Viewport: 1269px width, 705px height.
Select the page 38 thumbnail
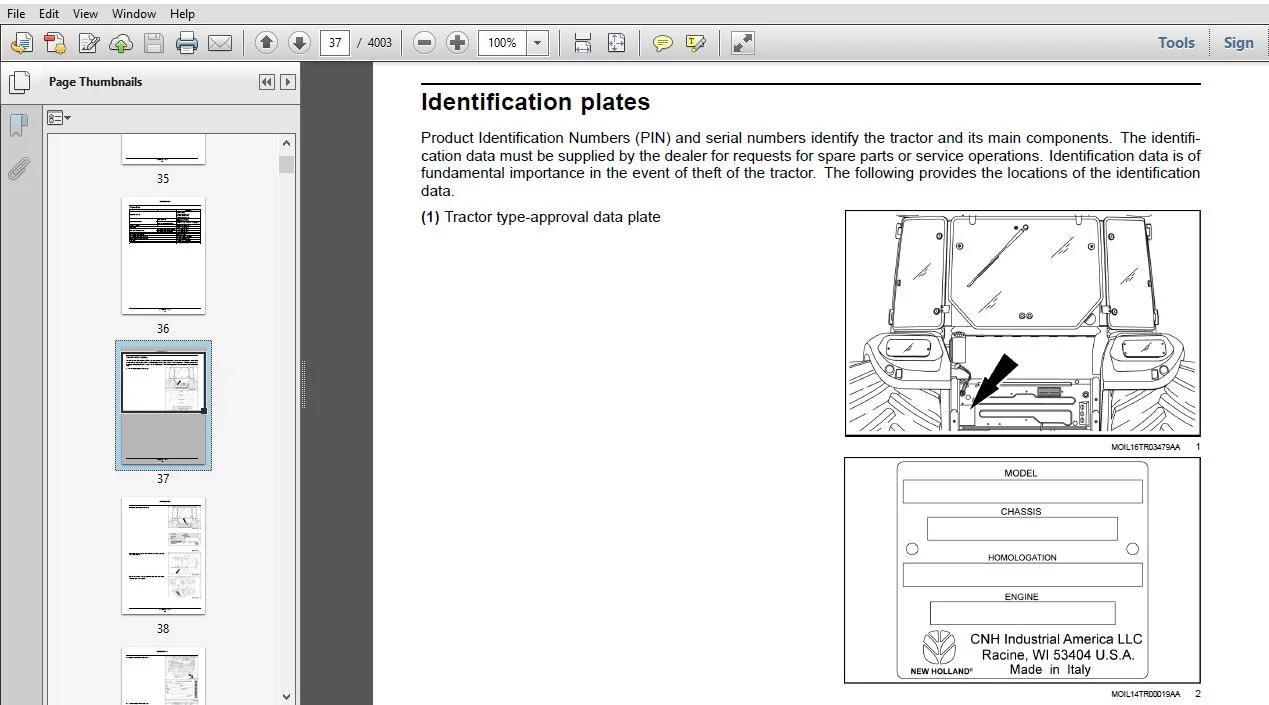tap(163, 556)
